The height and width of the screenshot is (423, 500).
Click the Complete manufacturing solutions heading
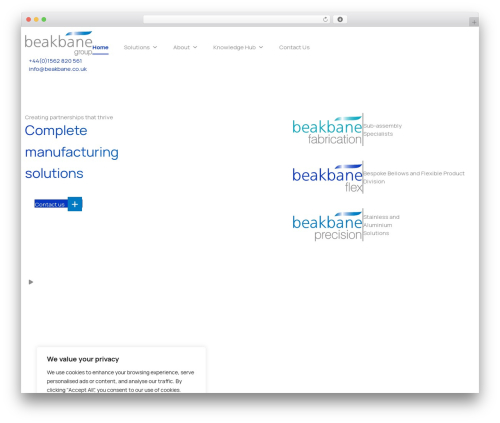coord(72,152)
